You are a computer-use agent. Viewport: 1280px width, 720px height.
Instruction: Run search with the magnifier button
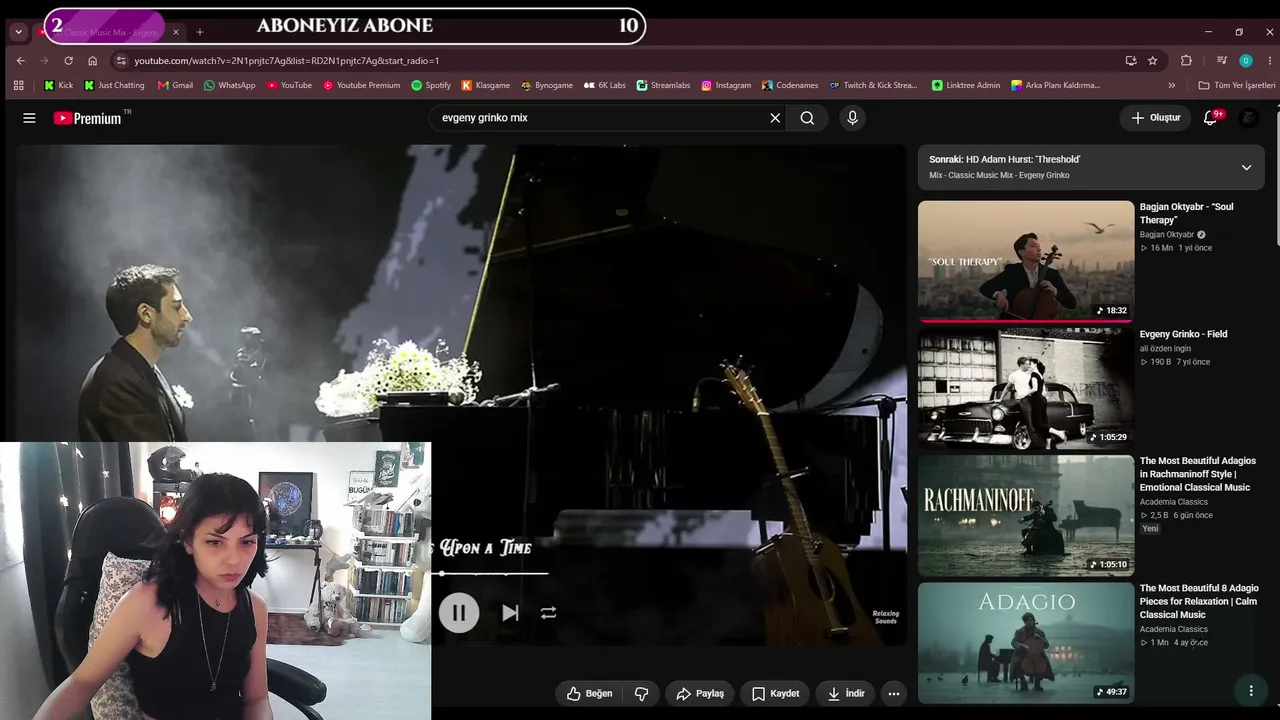807,118
